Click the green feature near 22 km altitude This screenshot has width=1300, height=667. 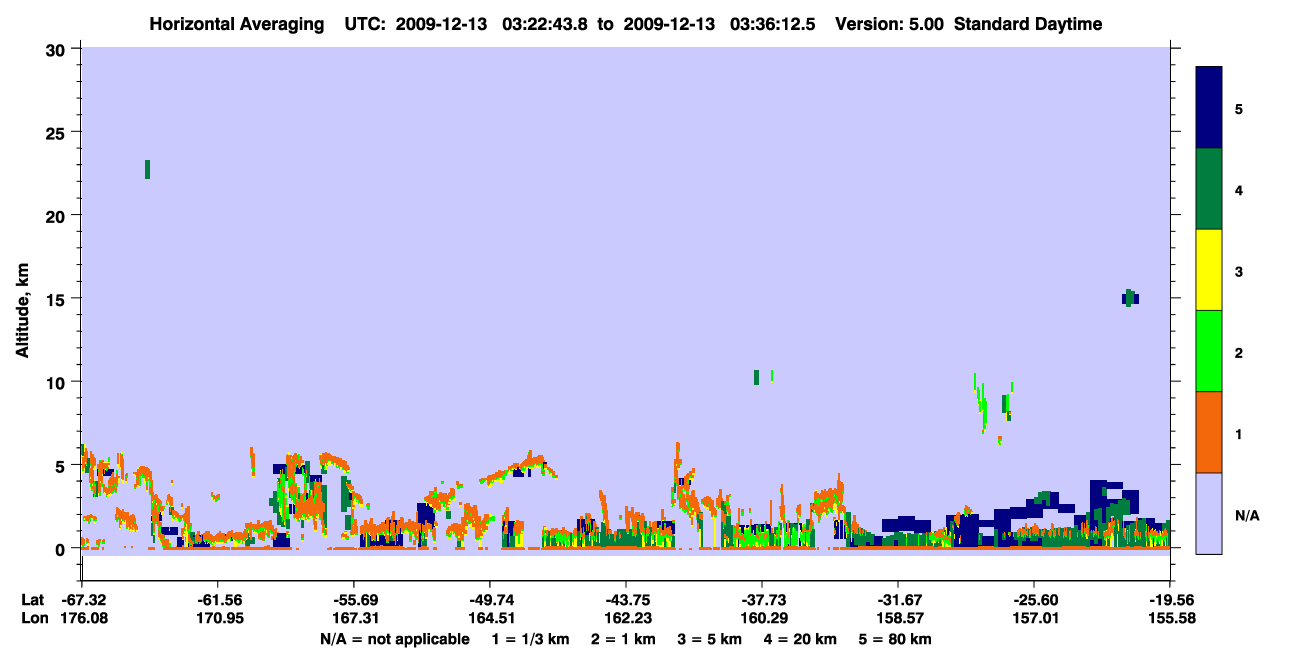[148, 169]
